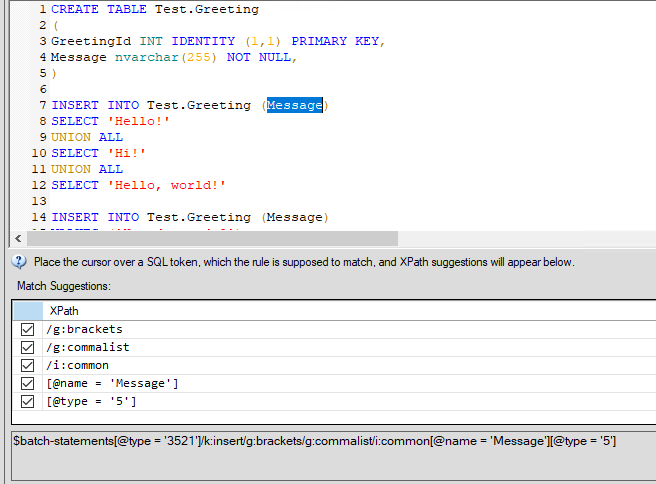Screen dimensions: 656x484
Task: Click the /i:common row text
Action: coord(77,365)
